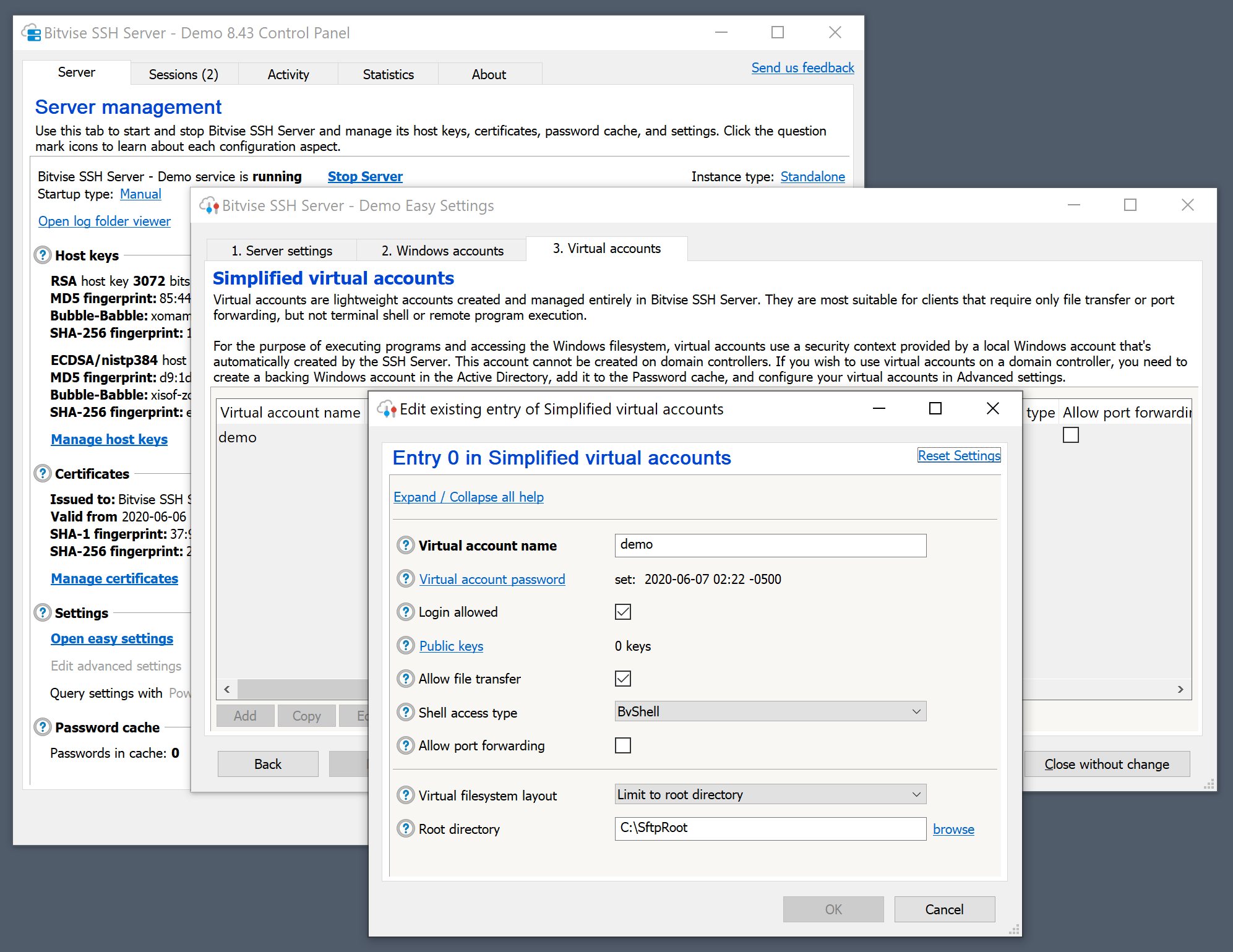Click help icon beside Certificates heading

pos(42,473)
